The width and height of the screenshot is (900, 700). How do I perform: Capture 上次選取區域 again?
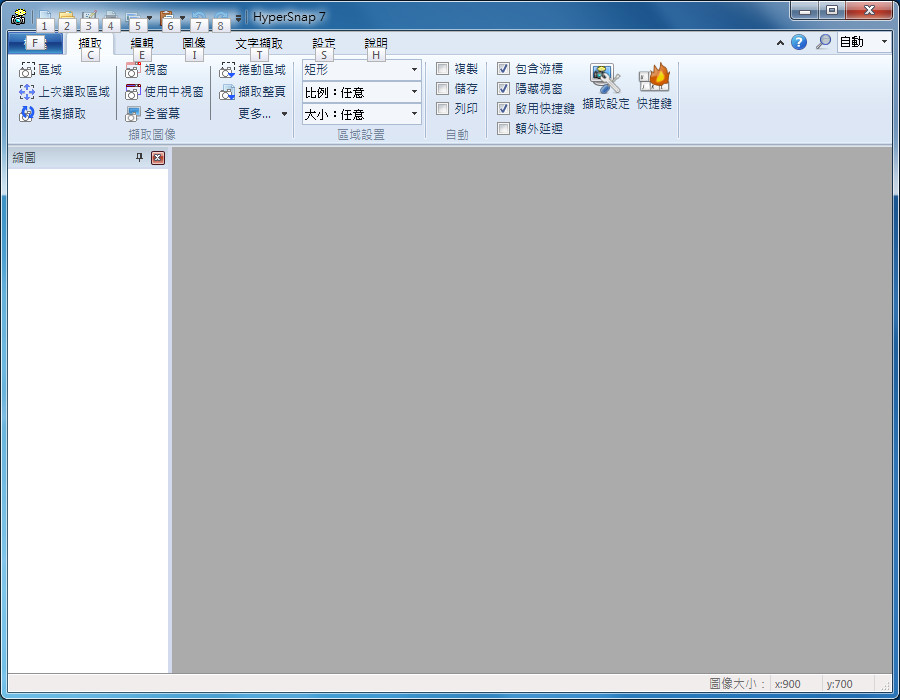[64, 92]
